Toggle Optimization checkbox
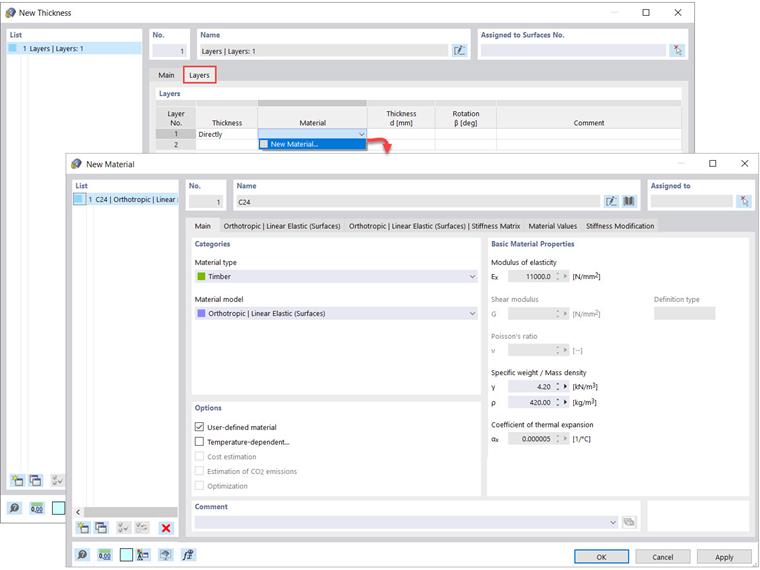The width and height of the screenshot is (760, 570). point(199,485)
